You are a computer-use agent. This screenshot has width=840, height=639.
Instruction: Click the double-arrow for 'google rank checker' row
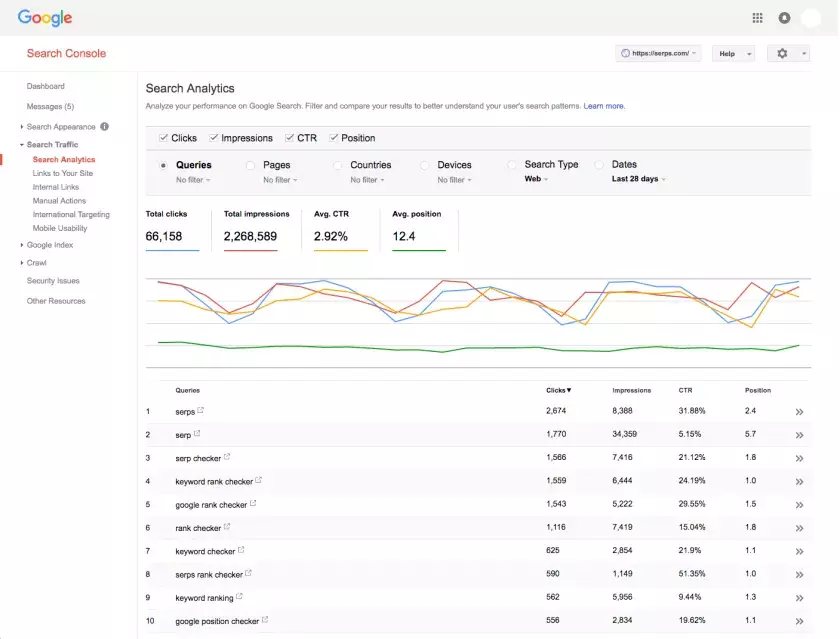click(799, 505)
